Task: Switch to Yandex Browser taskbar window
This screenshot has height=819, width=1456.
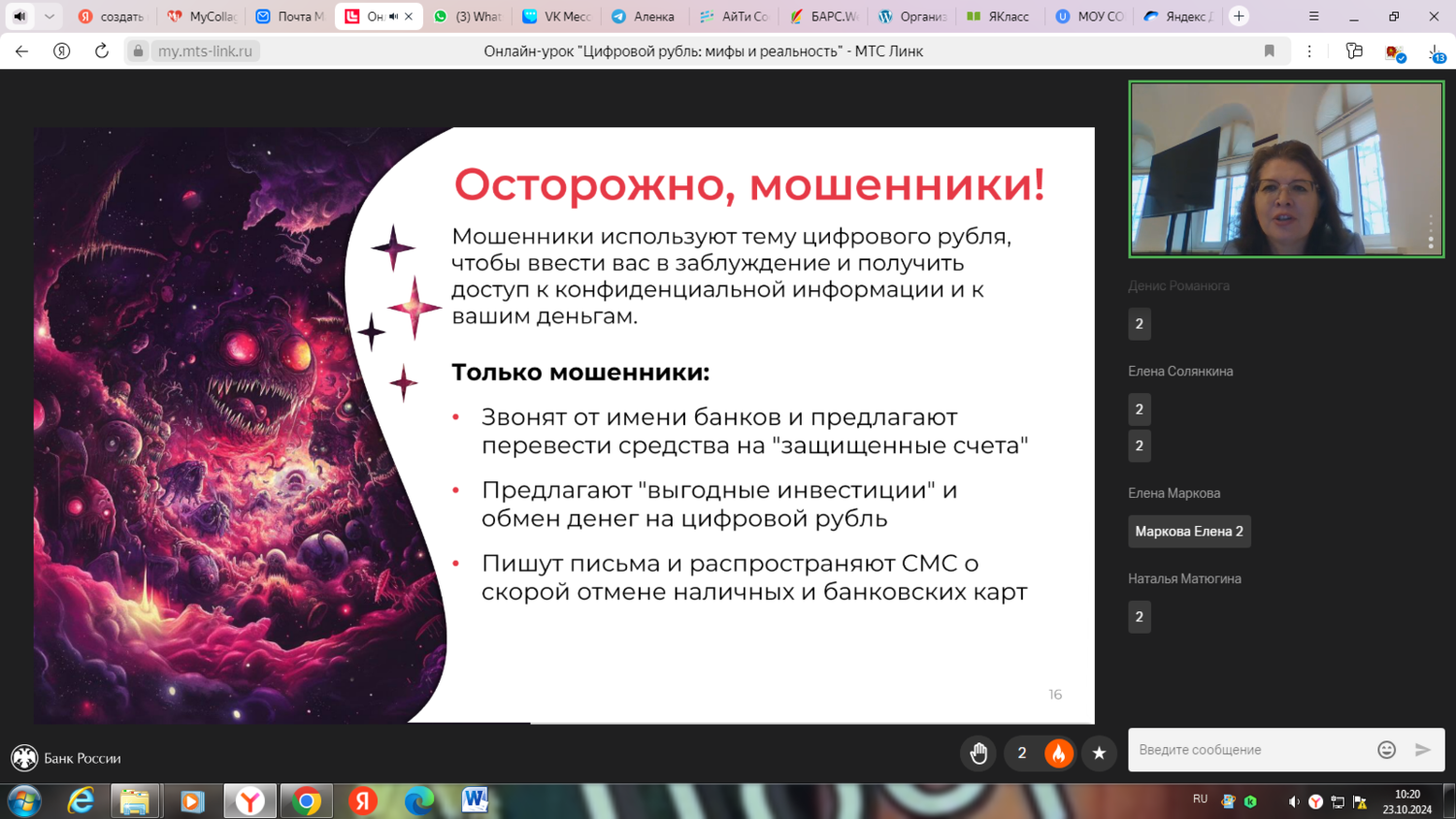Action: (250, 802)
